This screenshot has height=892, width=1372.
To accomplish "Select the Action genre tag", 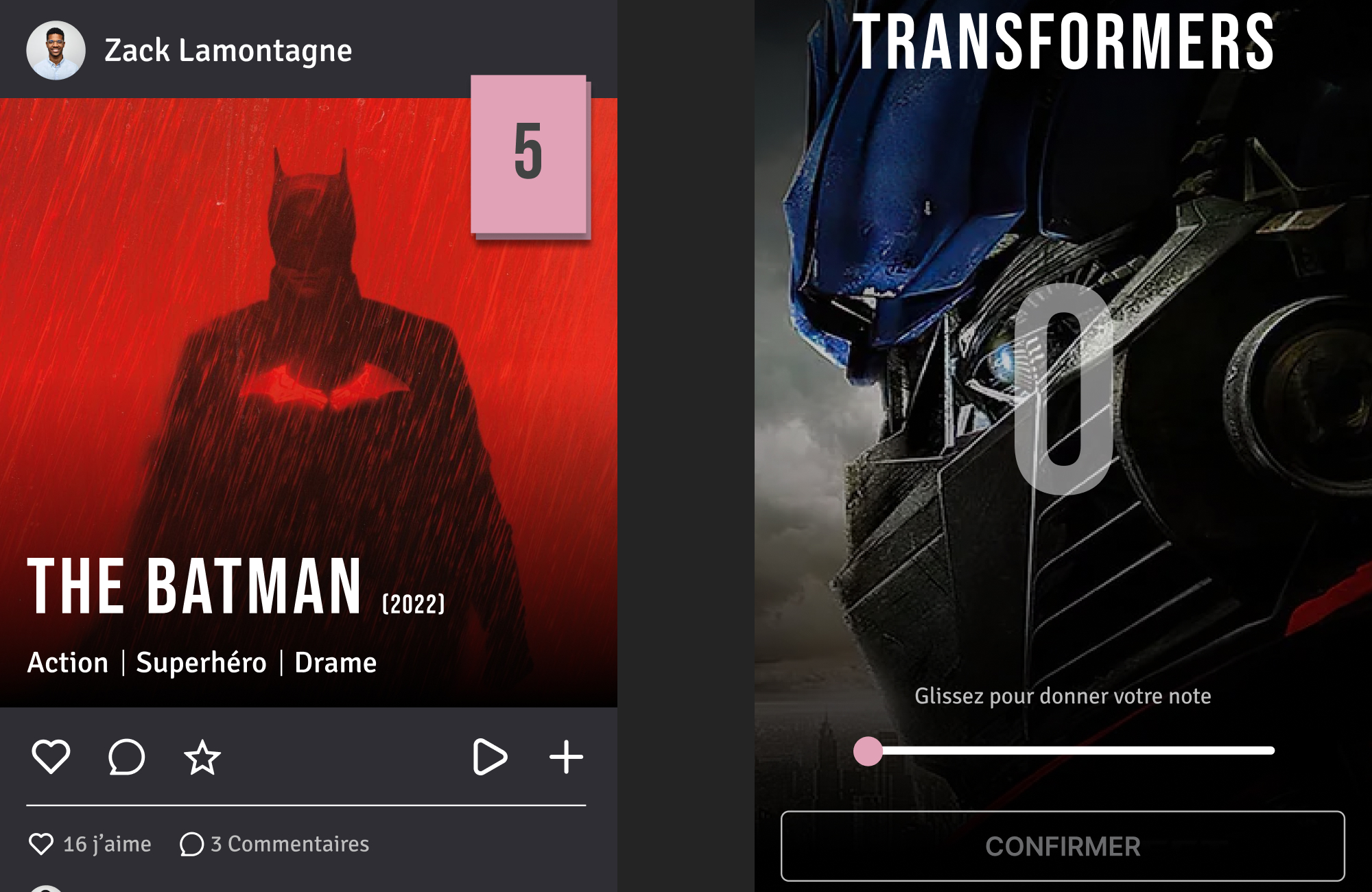I will pyautogui.click(x=68, y=663).
